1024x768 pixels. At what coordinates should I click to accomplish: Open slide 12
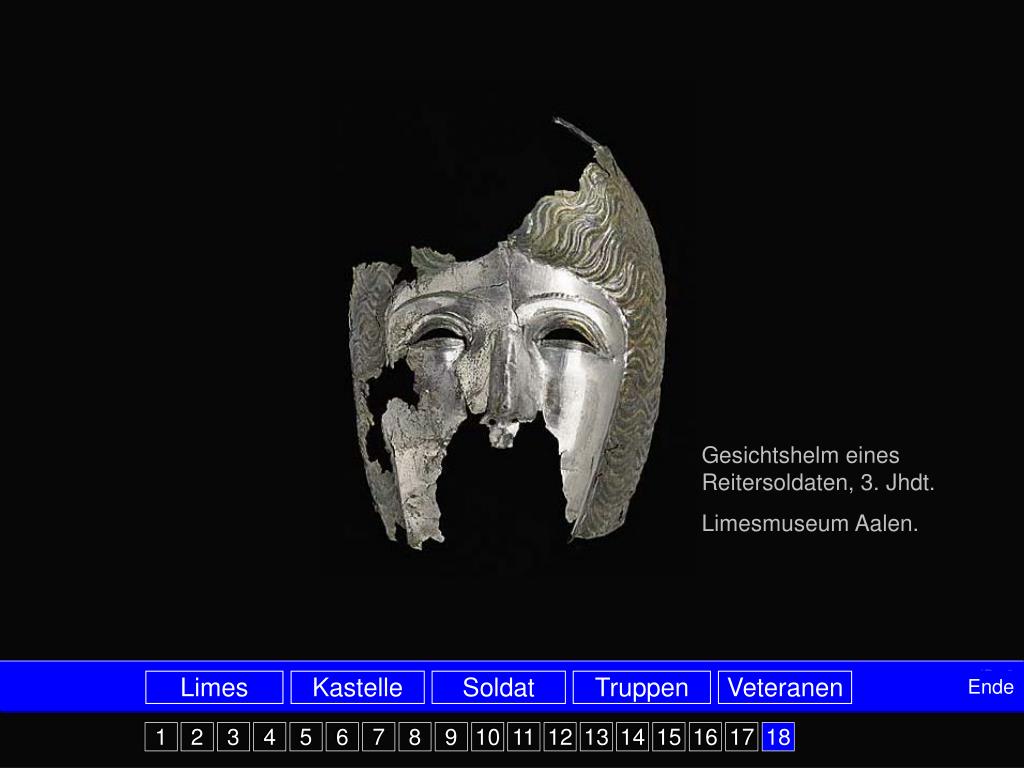pos(560,737)
